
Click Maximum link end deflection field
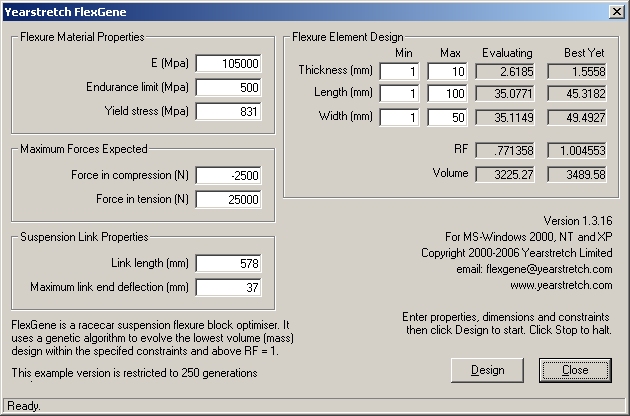[228, 287]
